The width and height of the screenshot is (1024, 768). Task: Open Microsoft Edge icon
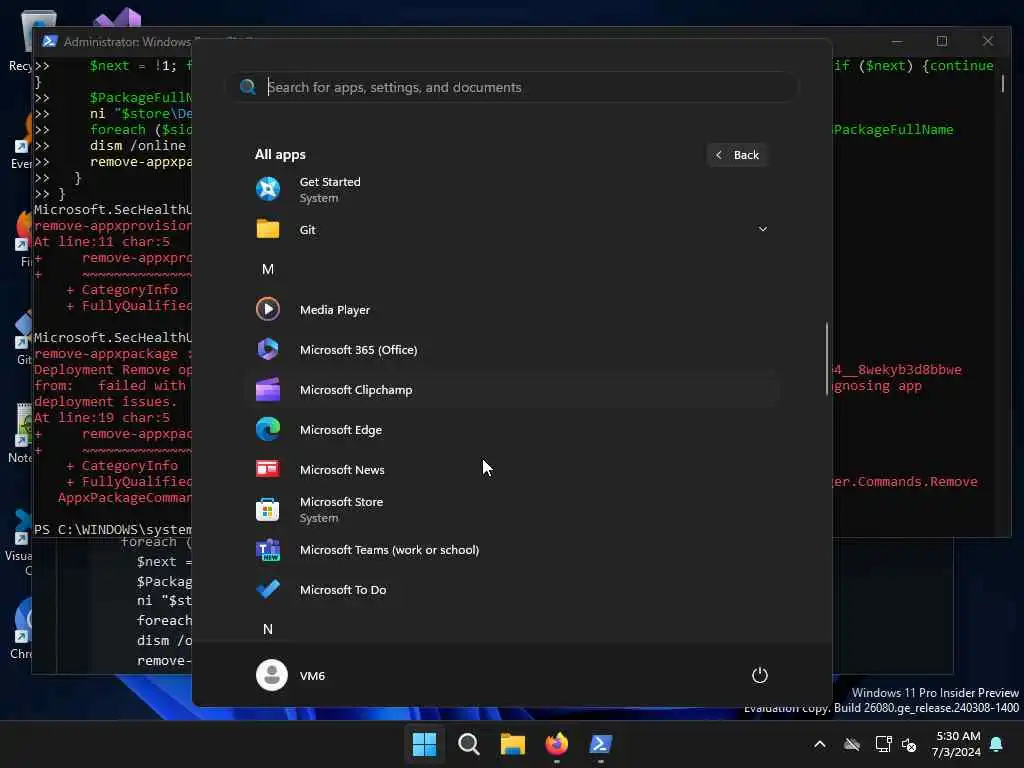pos(268,430)
